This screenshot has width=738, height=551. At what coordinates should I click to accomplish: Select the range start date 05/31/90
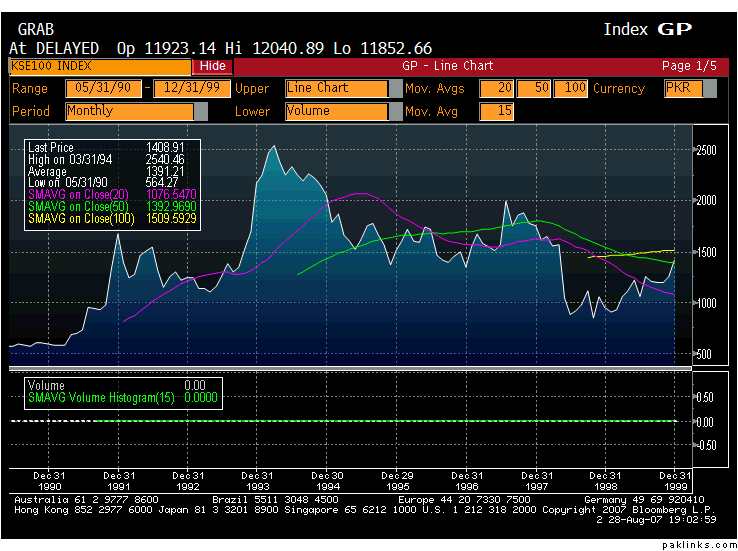[x=103, y=88]
